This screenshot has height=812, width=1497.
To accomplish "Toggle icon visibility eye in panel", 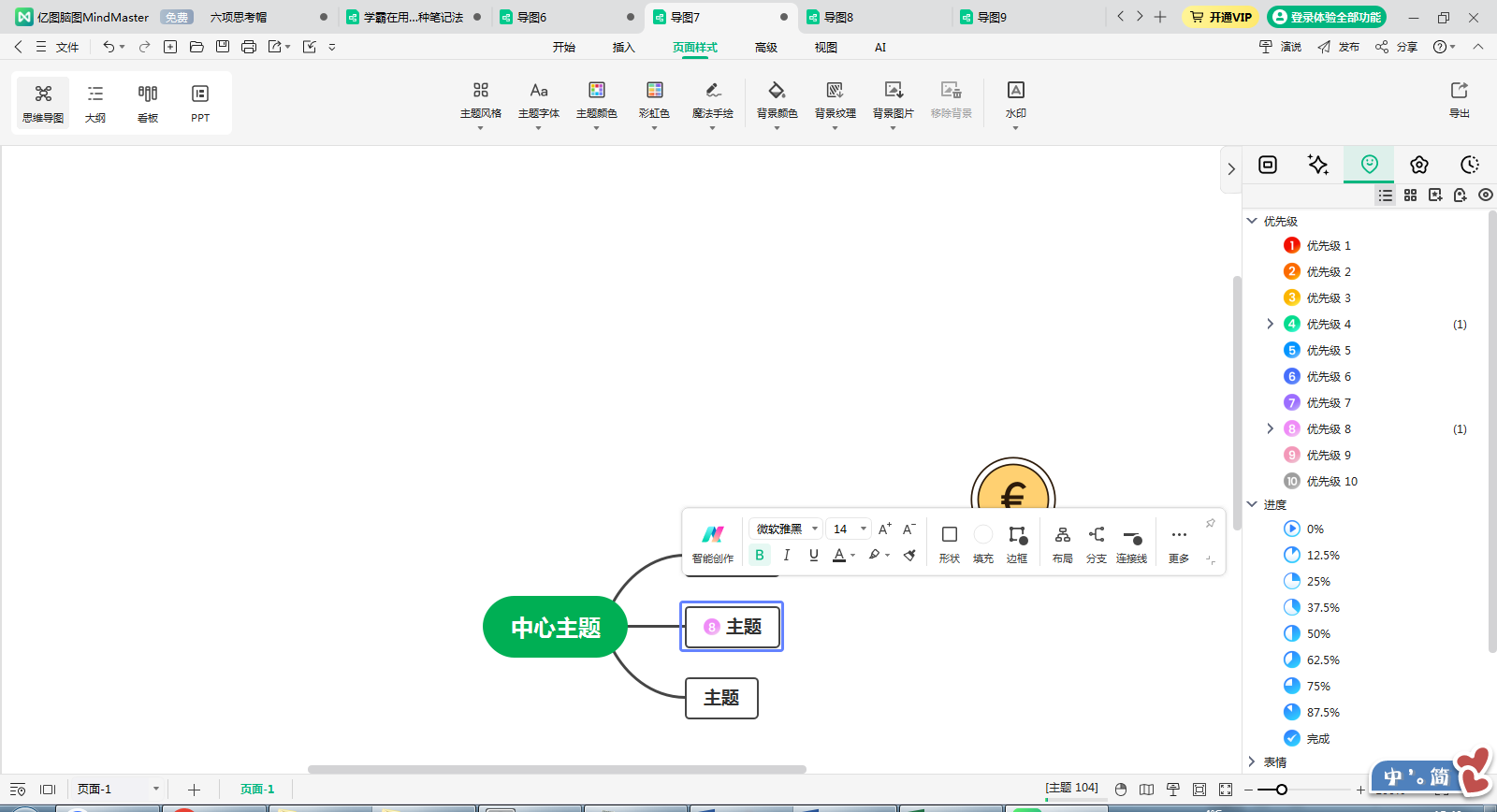I will coord(1486,195).
